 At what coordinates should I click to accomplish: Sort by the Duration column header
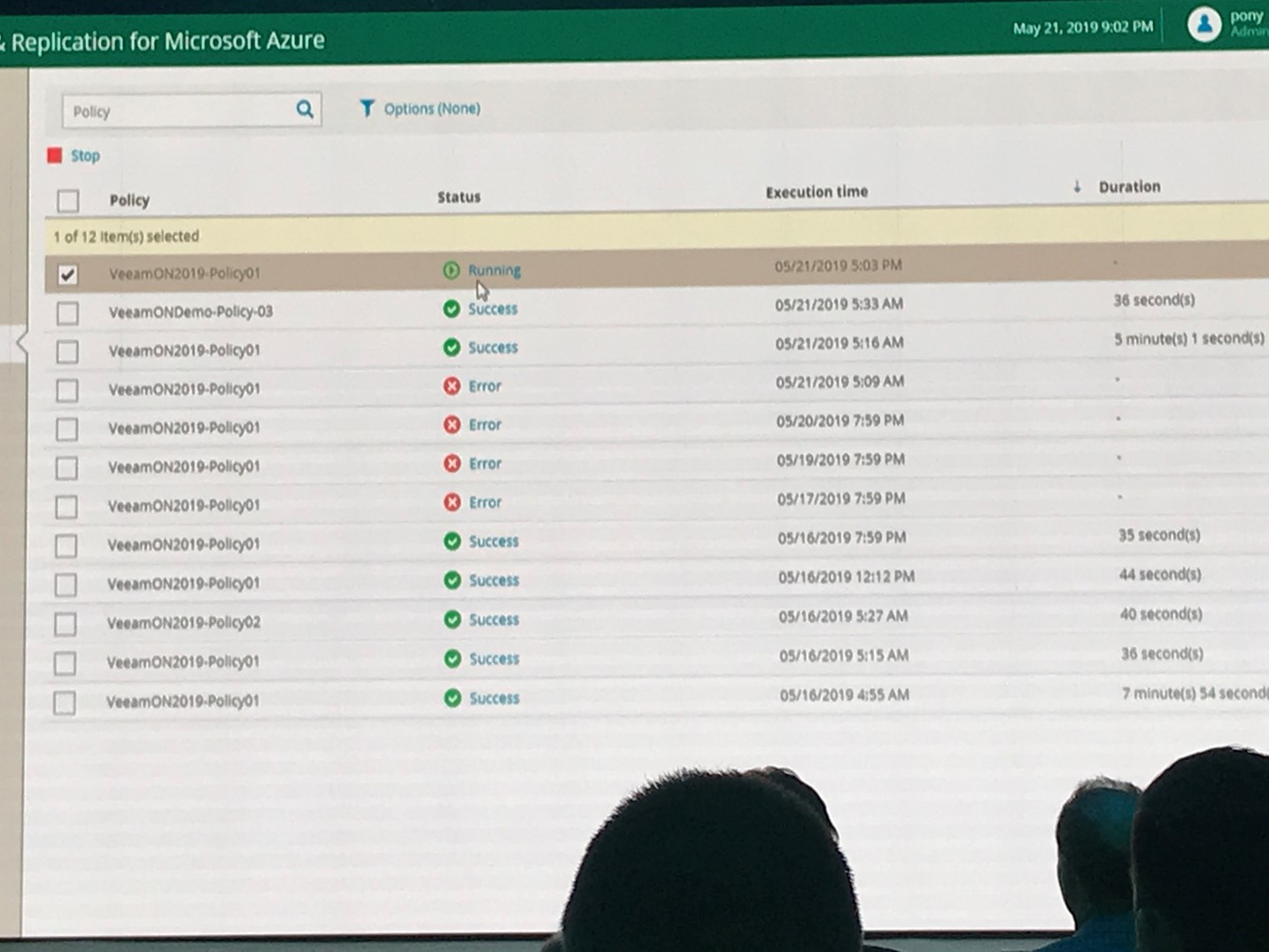click(1129, 187)
